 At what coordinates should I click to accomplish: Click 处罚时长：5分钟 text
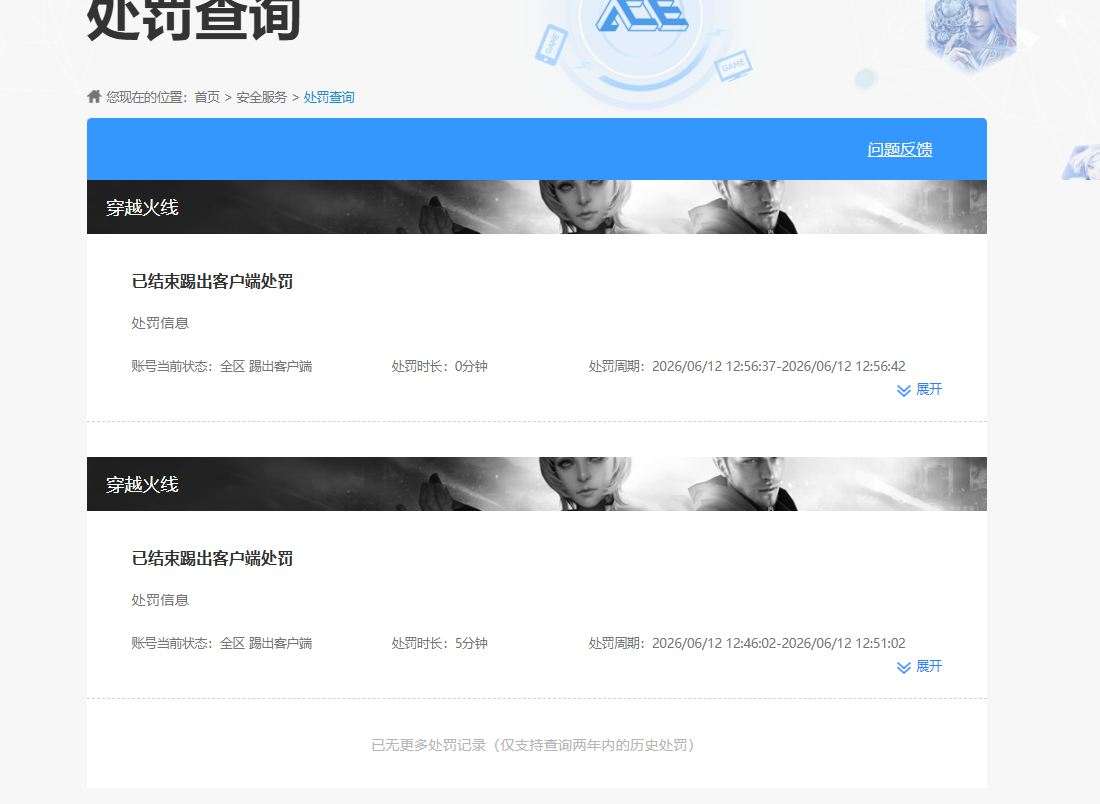pos(439,643)
